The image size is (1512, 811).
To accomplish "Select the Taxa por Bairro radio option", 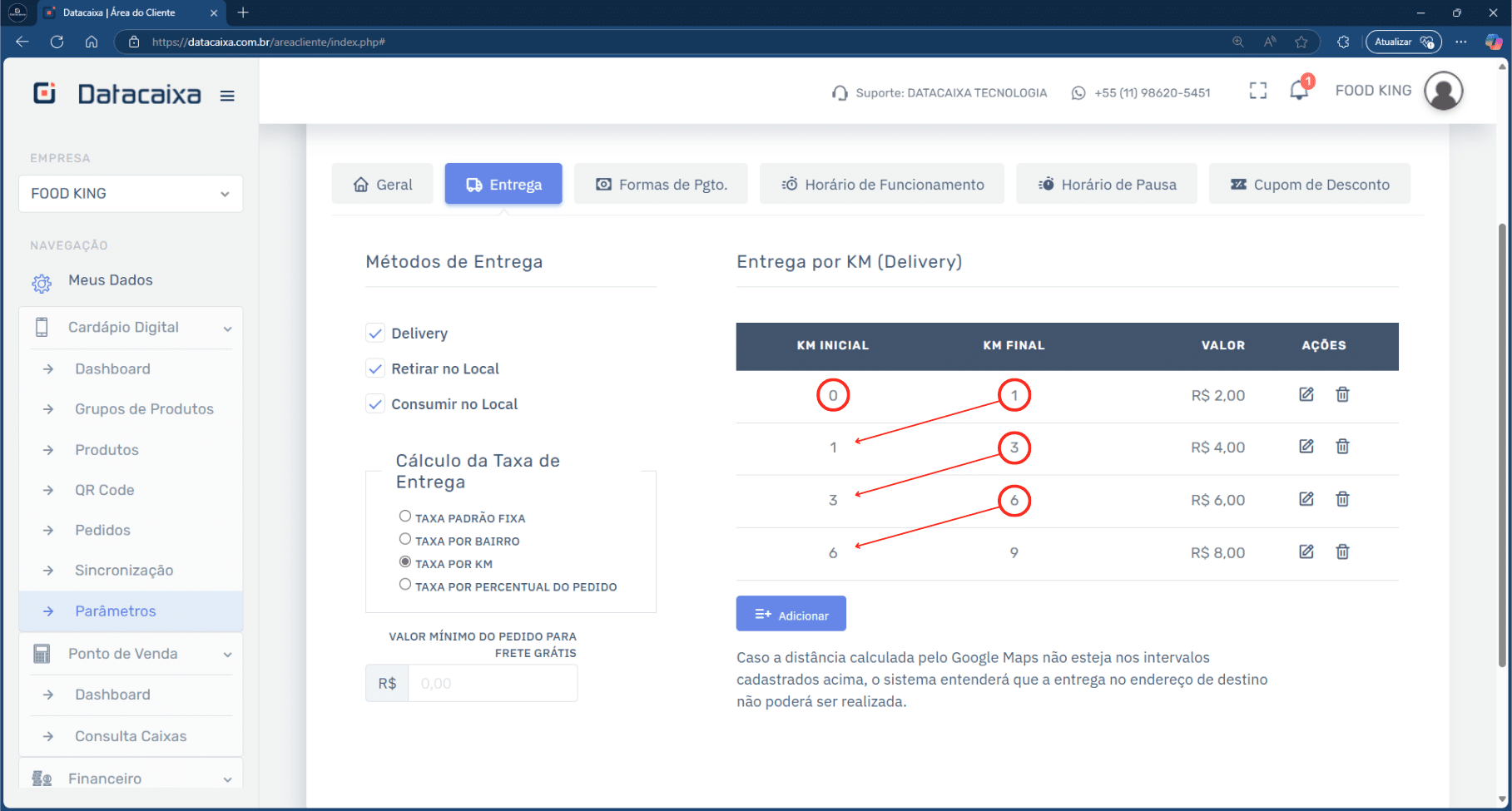I will pos(405,539).
